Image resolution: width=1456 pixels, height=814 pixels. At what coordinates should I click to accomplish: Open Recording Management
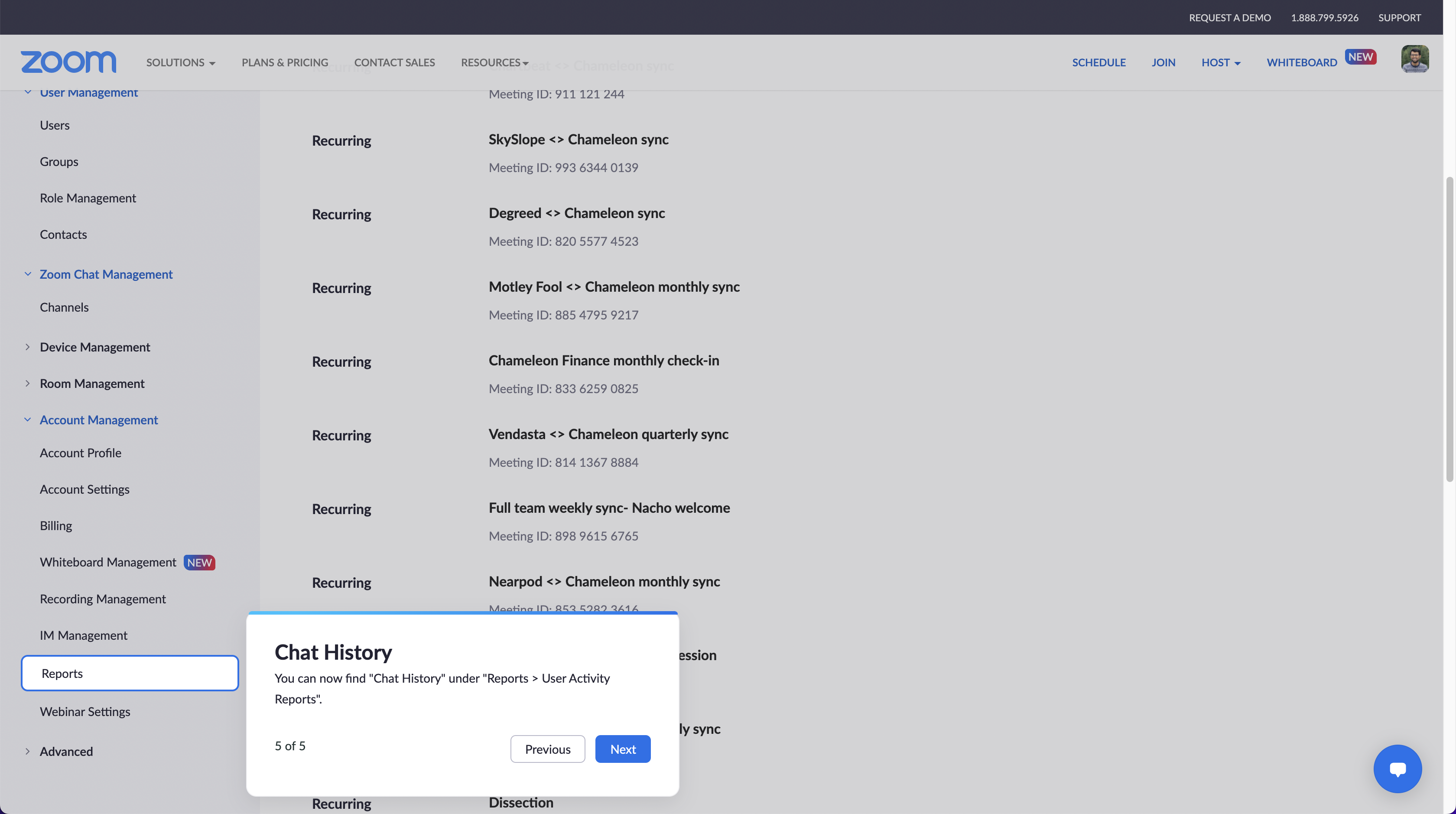point(102,599)
